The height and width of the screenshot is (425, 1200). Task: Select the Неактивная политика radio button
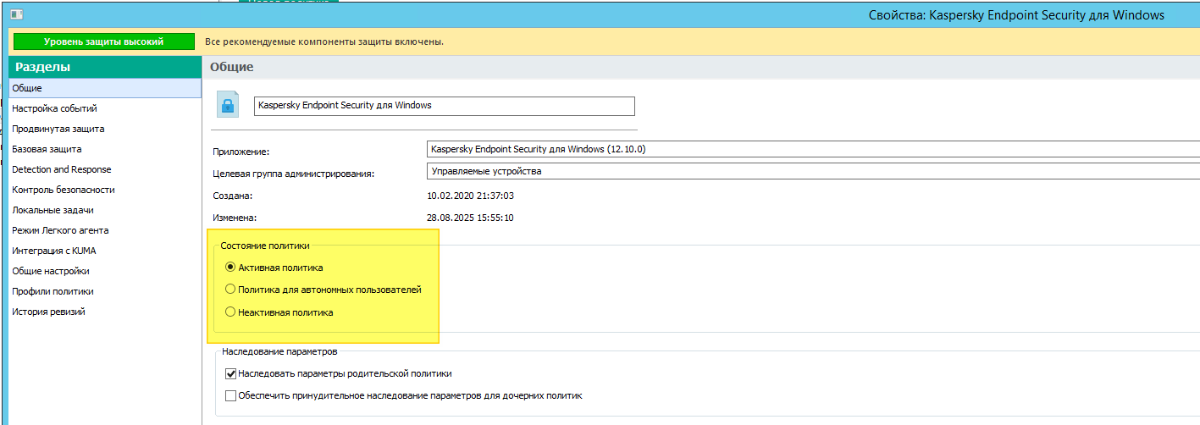[x=230, y=312]
